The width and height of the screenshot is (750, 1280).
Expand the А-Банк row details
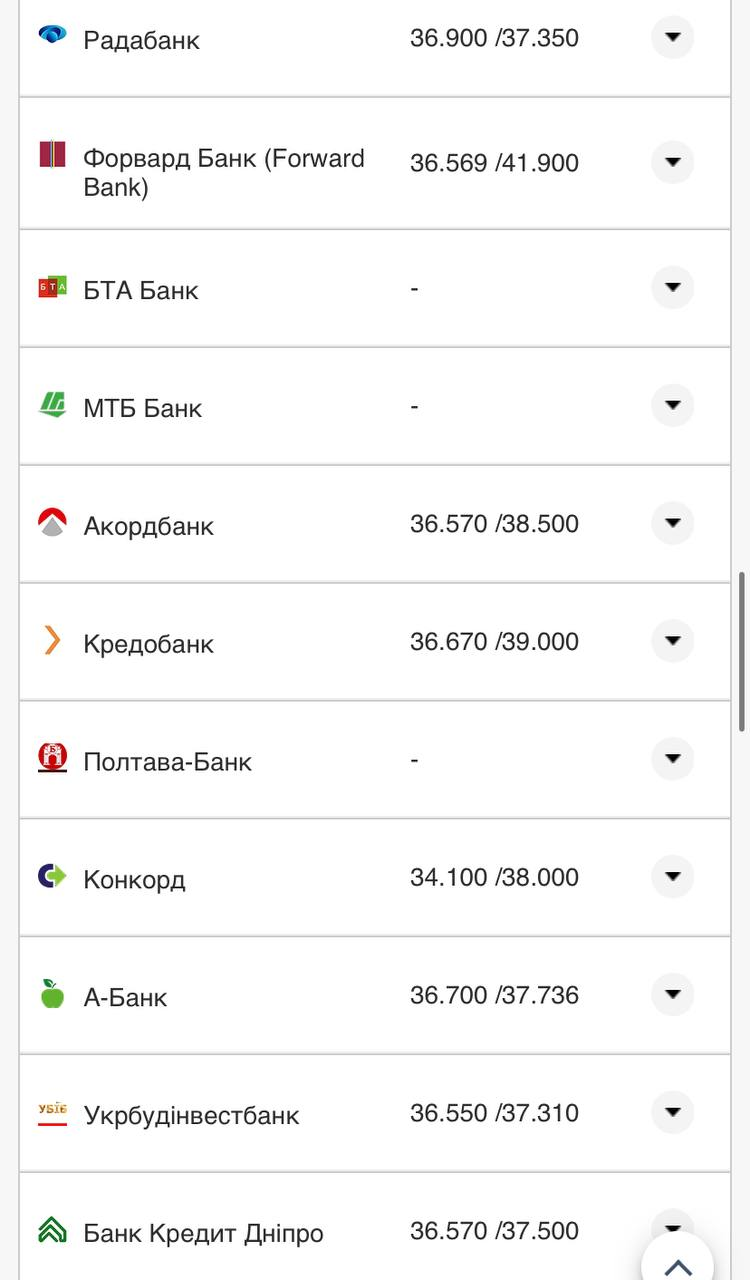pyautogui.click(x=672, y=995)
